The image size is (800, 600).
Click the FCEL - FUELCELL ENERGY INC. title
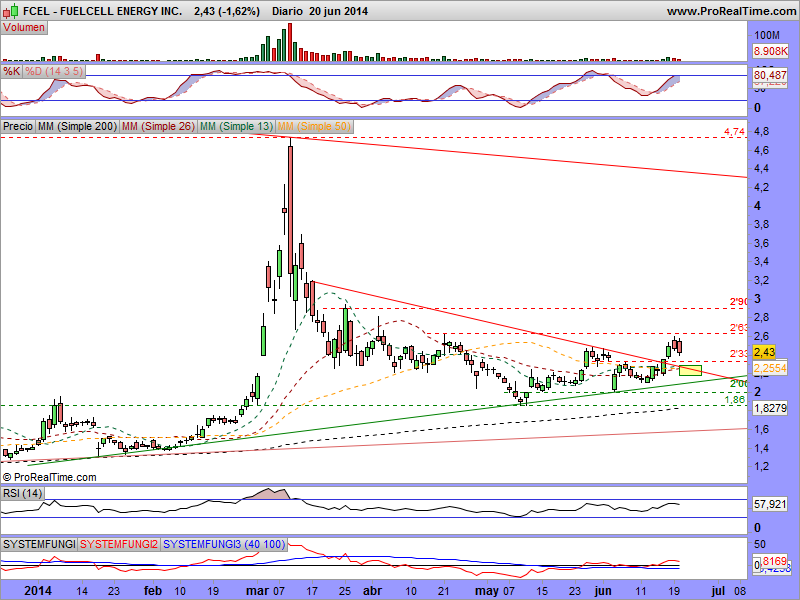coord(103,11)
